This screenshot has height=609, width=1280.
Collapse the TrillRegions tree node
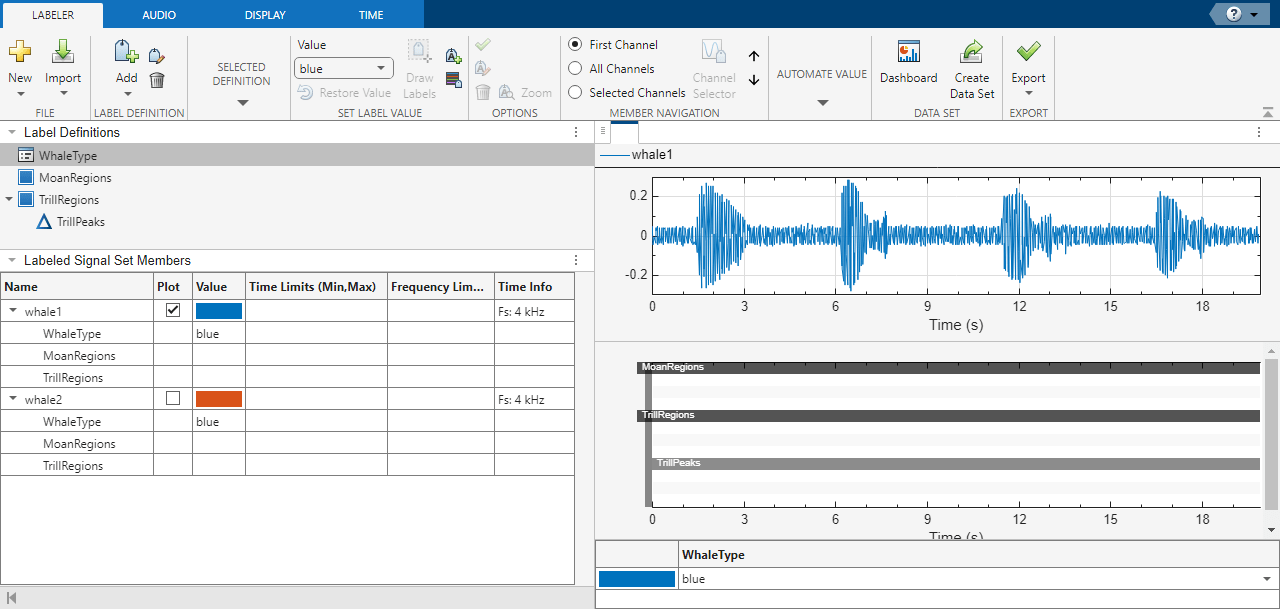(x=10, y=200)
